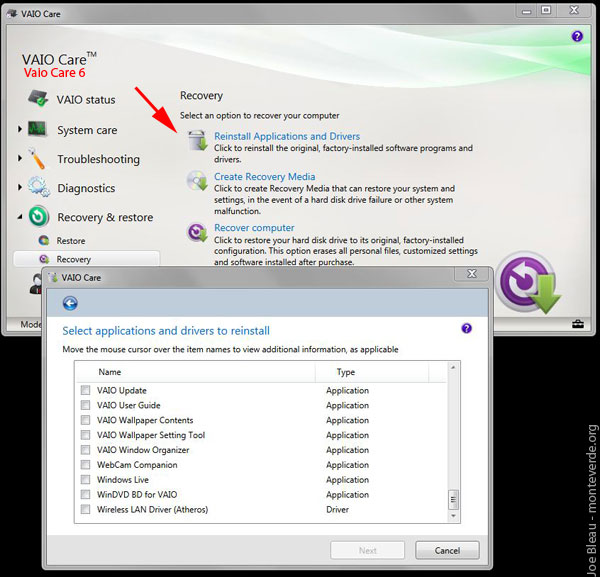The width and height of the screenshot is (600, 577).
Task: Click the Diagnostics gears icon
Action: pyautogui.click(x=38, y=187)
